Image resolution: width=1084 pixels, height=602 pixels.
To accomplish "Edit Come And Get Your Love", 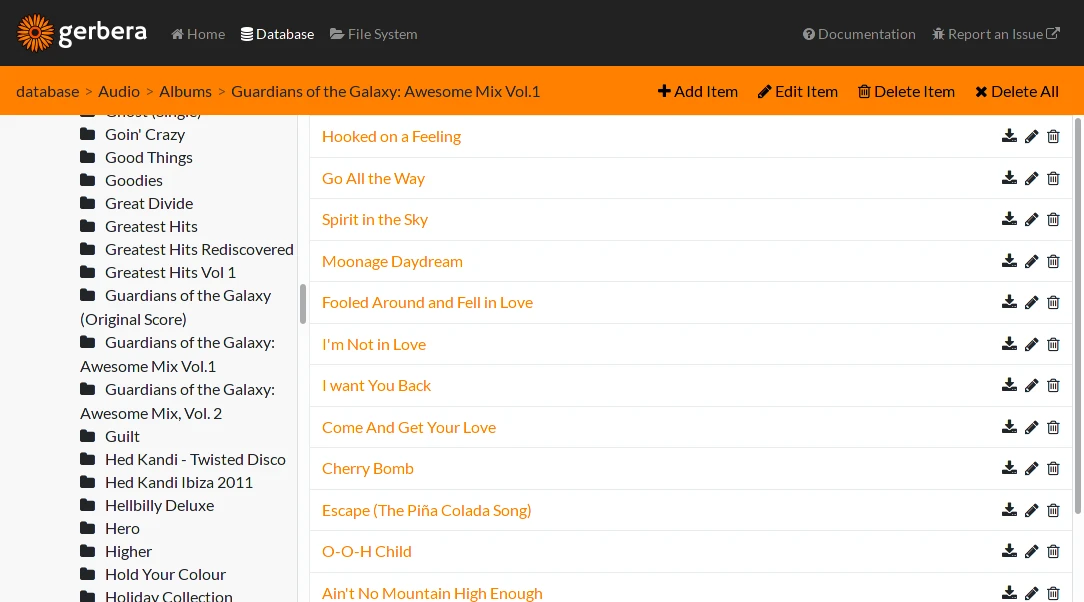I will point(1031,427).
